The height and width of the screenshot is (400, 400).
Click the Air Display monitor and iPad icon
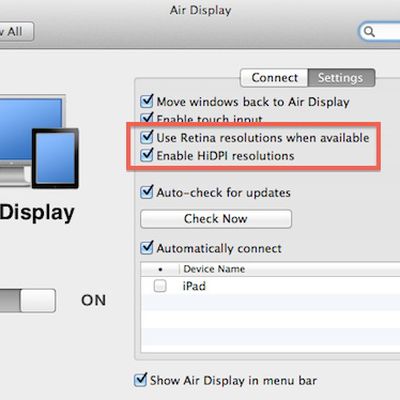pos(39,142)
